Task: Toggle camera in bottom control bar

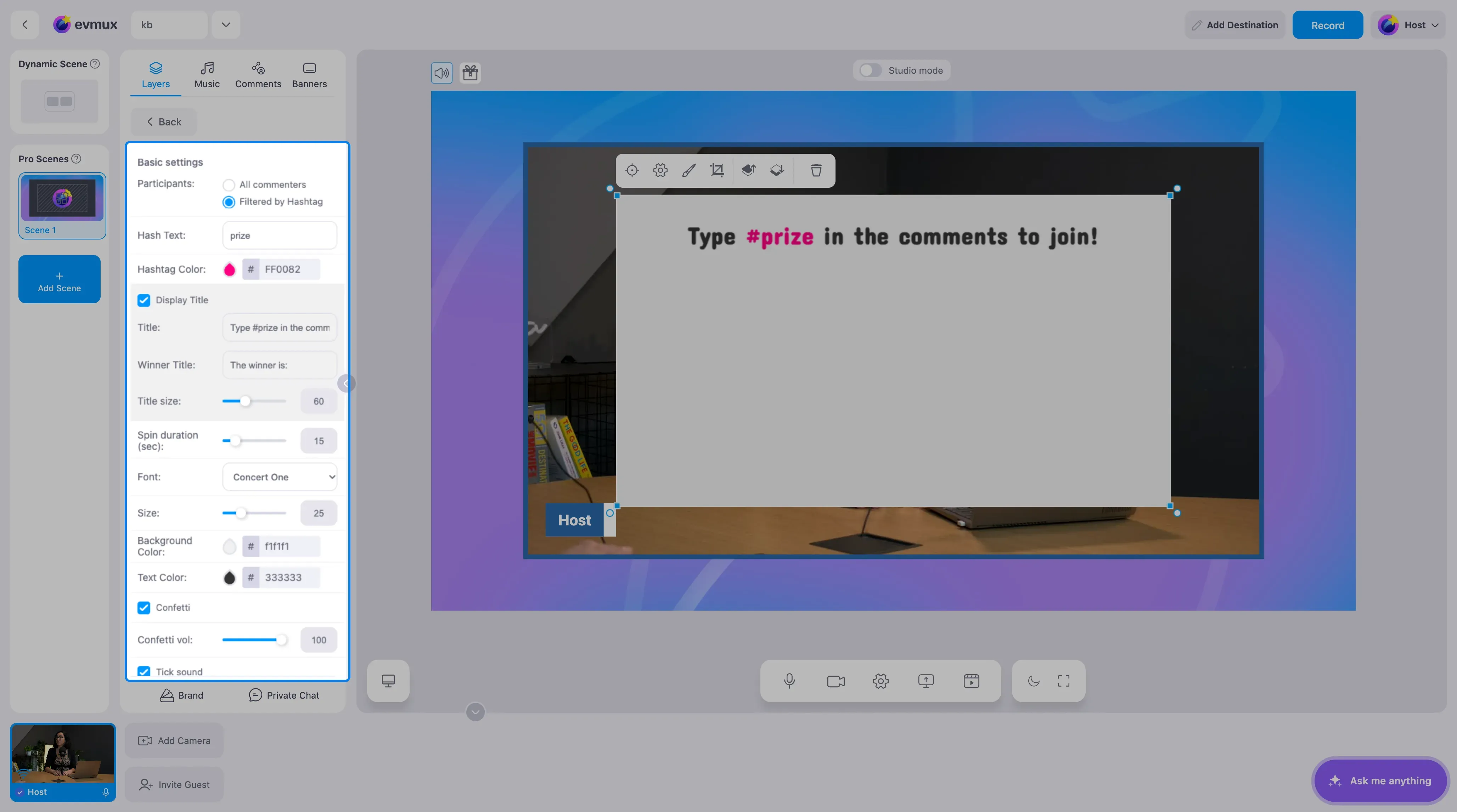Action: pyautogui.click(x=836, y=681)
